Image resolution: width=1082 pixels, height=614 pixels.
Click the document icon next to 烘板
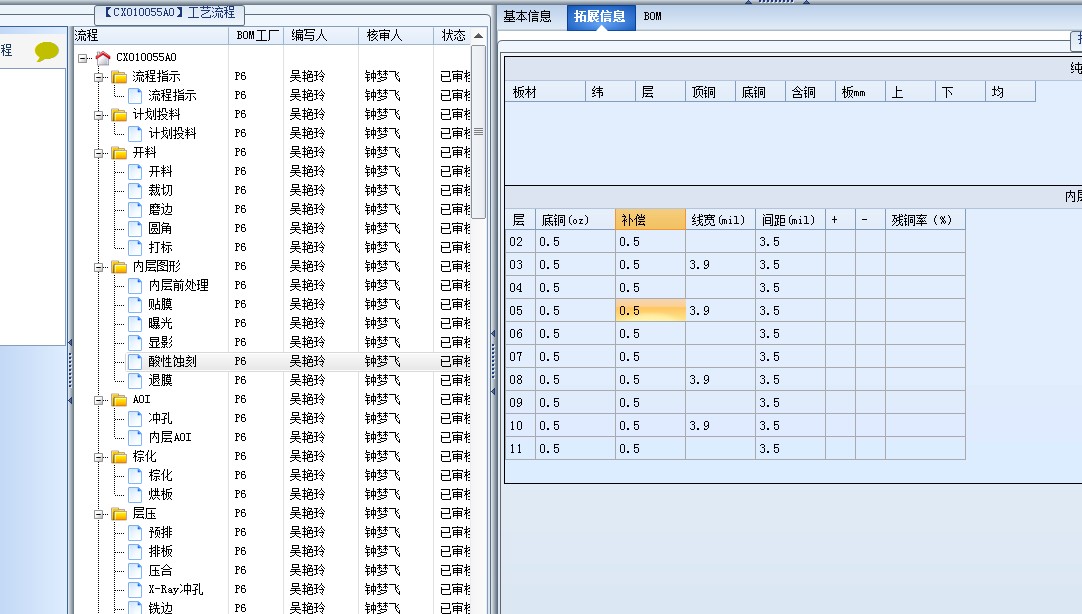(135, 495)
